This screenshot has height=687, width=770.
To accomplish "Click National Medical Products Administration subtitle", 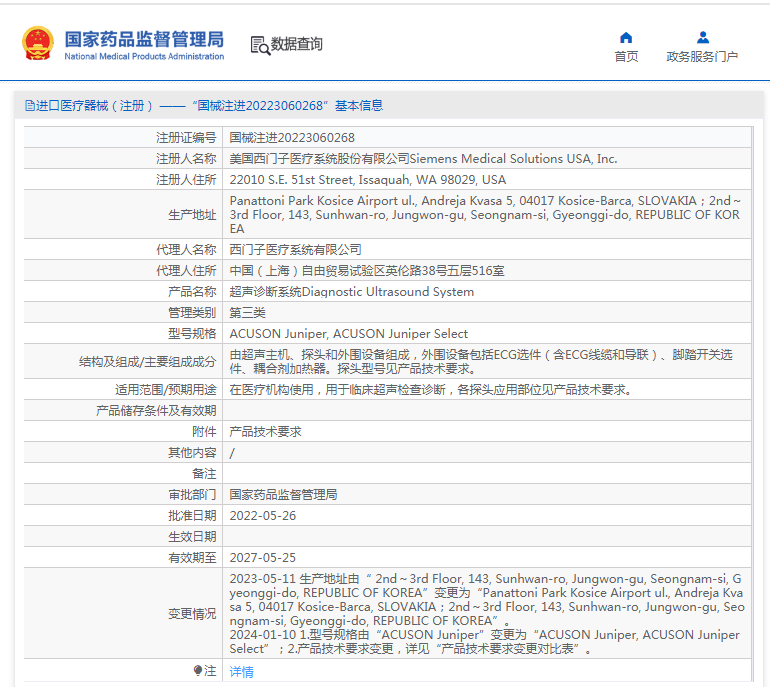I will coord(144,56).
